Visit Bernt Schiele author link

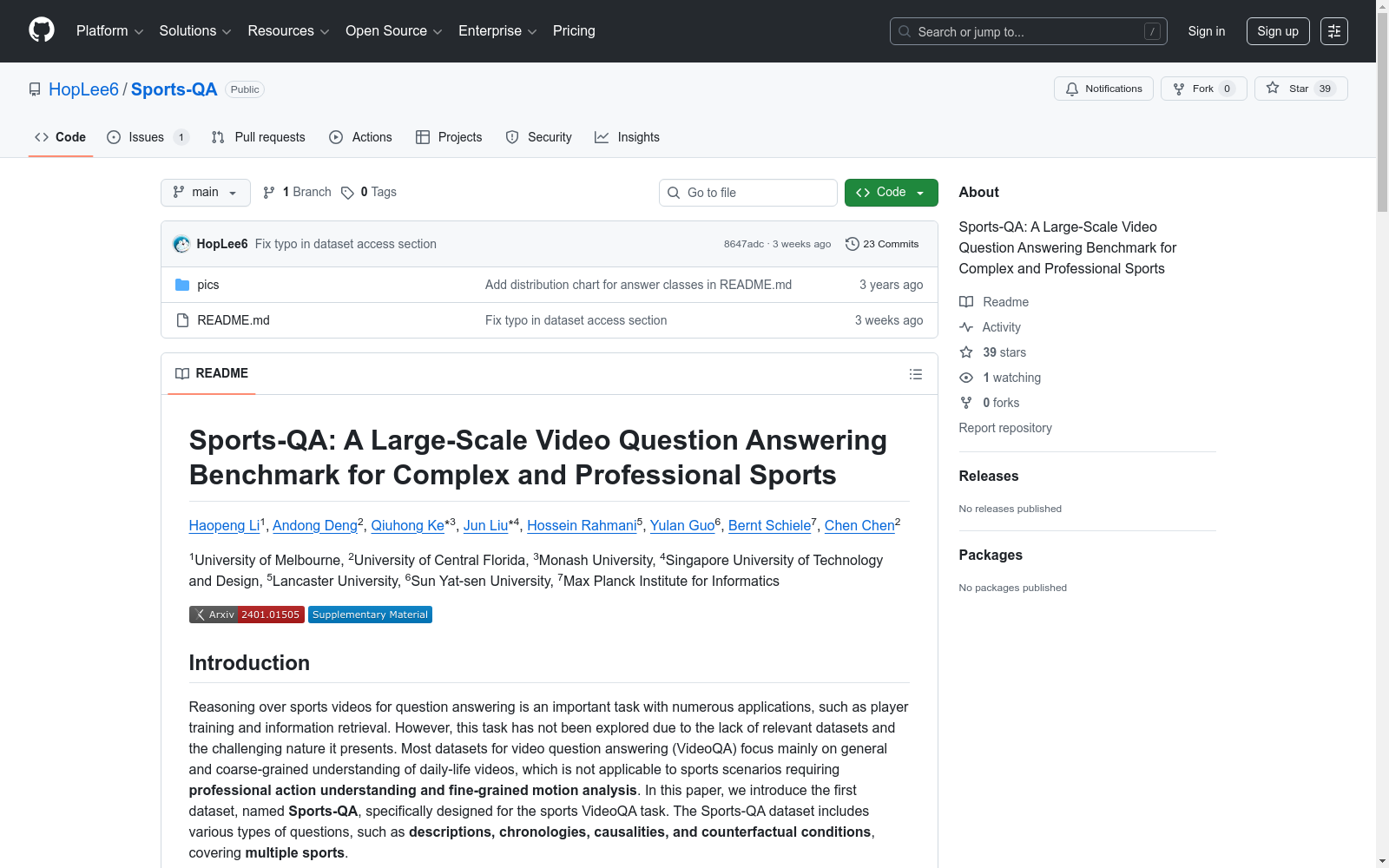pos(769,525)
